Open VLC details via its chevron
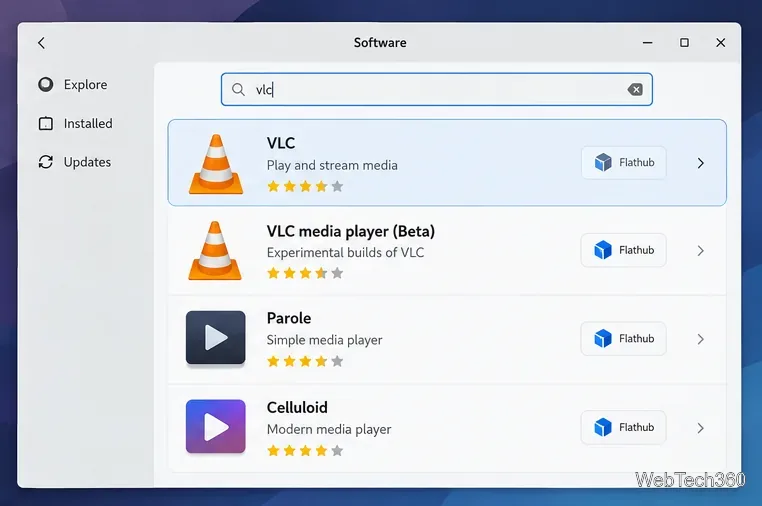Screen dimensions: 762x506 point(700,163)
